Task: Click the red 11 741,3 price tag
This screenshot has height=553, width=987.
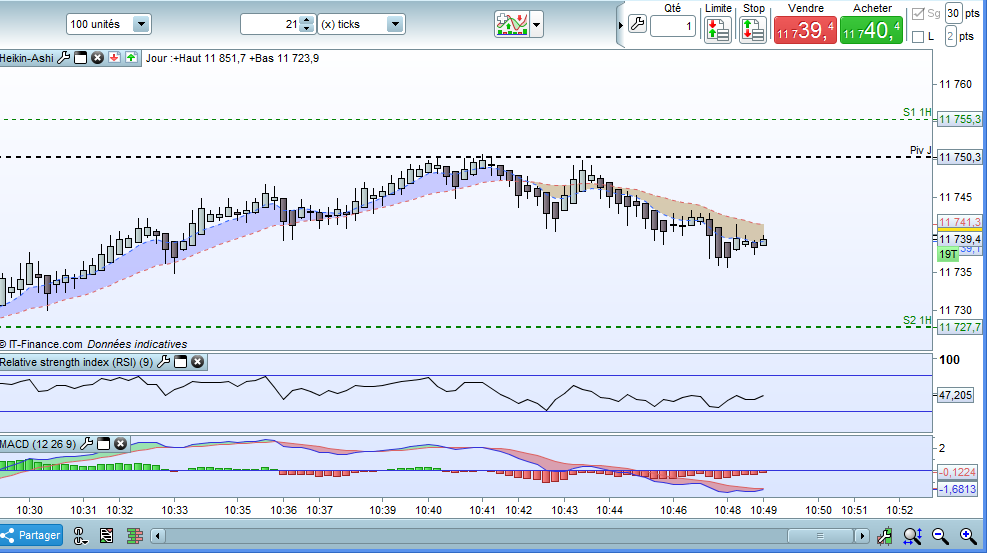Action: coord(959,222)
